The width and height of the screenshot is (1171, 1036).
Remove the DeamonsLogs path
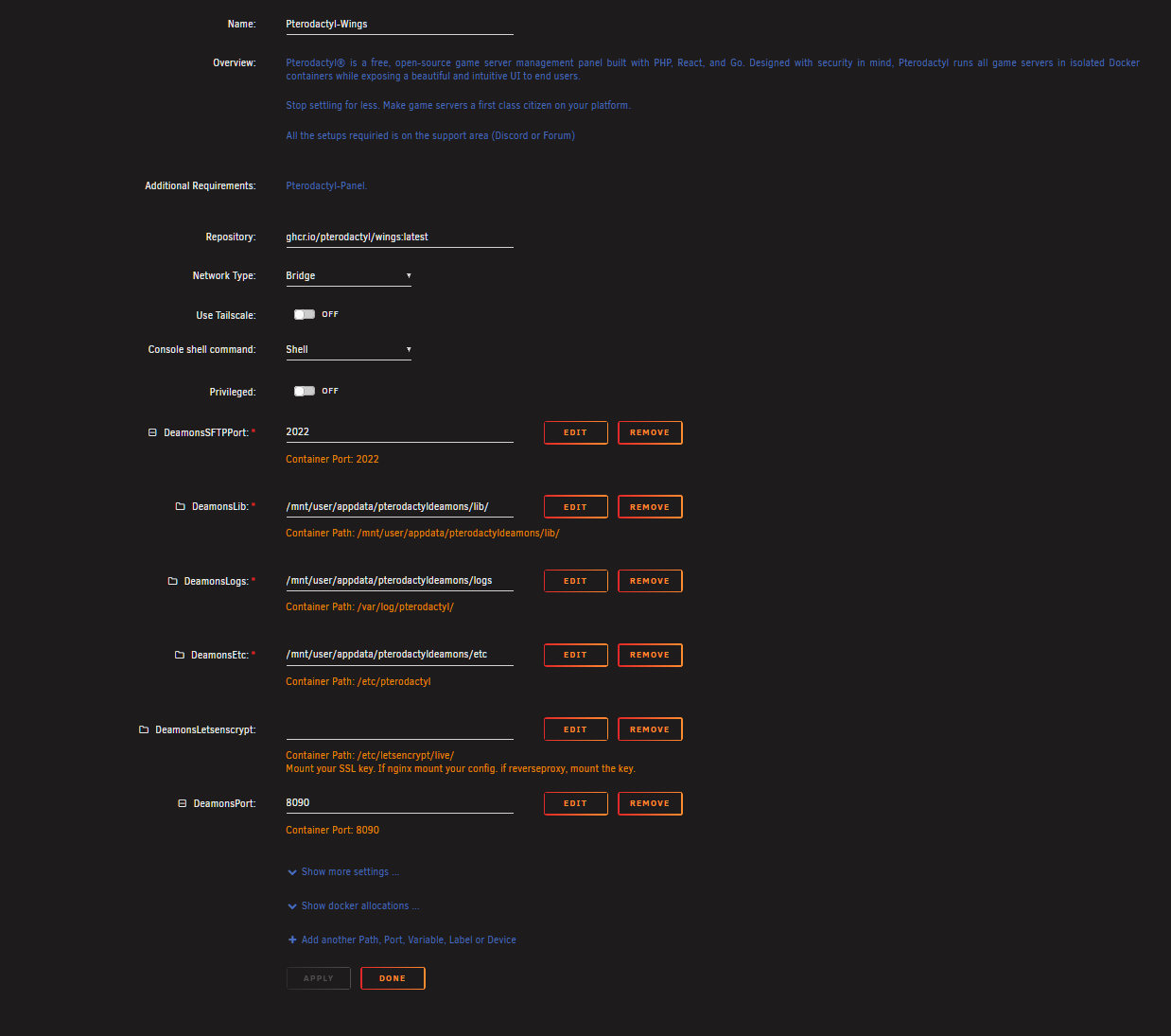tap(650, 581)
